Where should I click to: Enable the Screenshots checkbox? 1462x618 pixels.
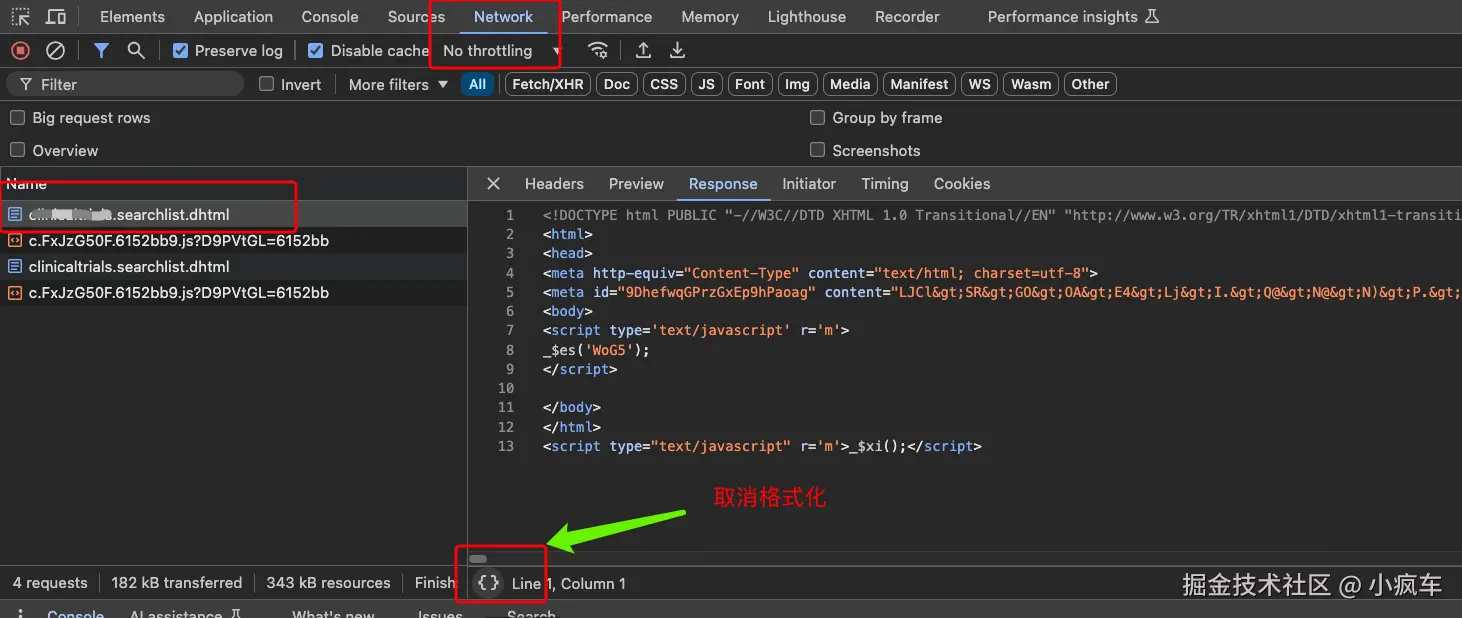(x=817, y=150)
